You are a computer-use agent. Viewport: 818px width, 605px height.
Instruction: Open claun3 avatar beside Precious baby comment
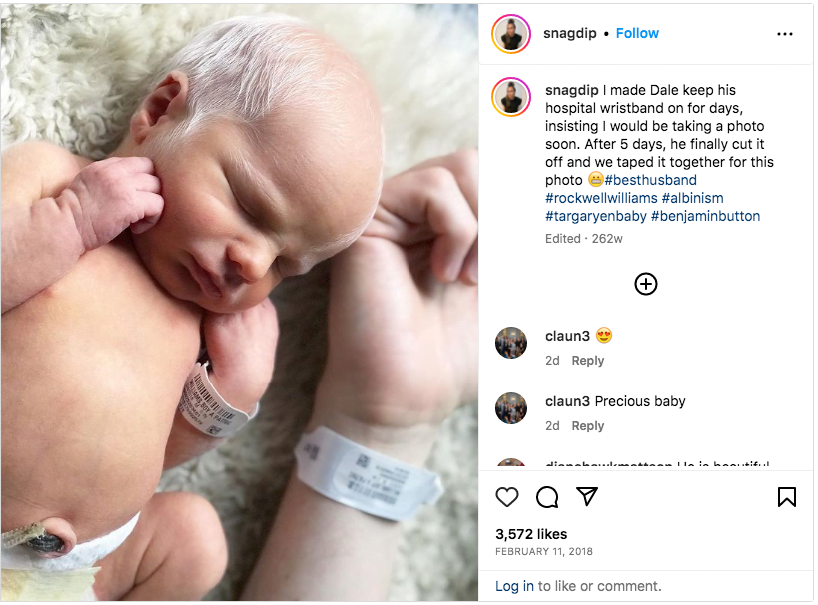(x=511, y=408)
